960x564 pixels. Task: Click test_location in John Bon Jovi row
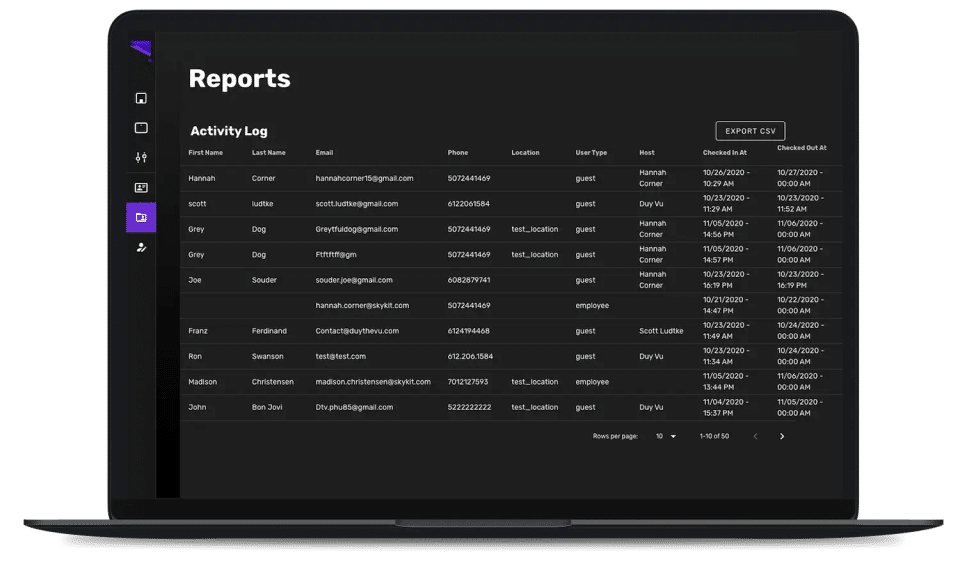(x=534, y=407)
